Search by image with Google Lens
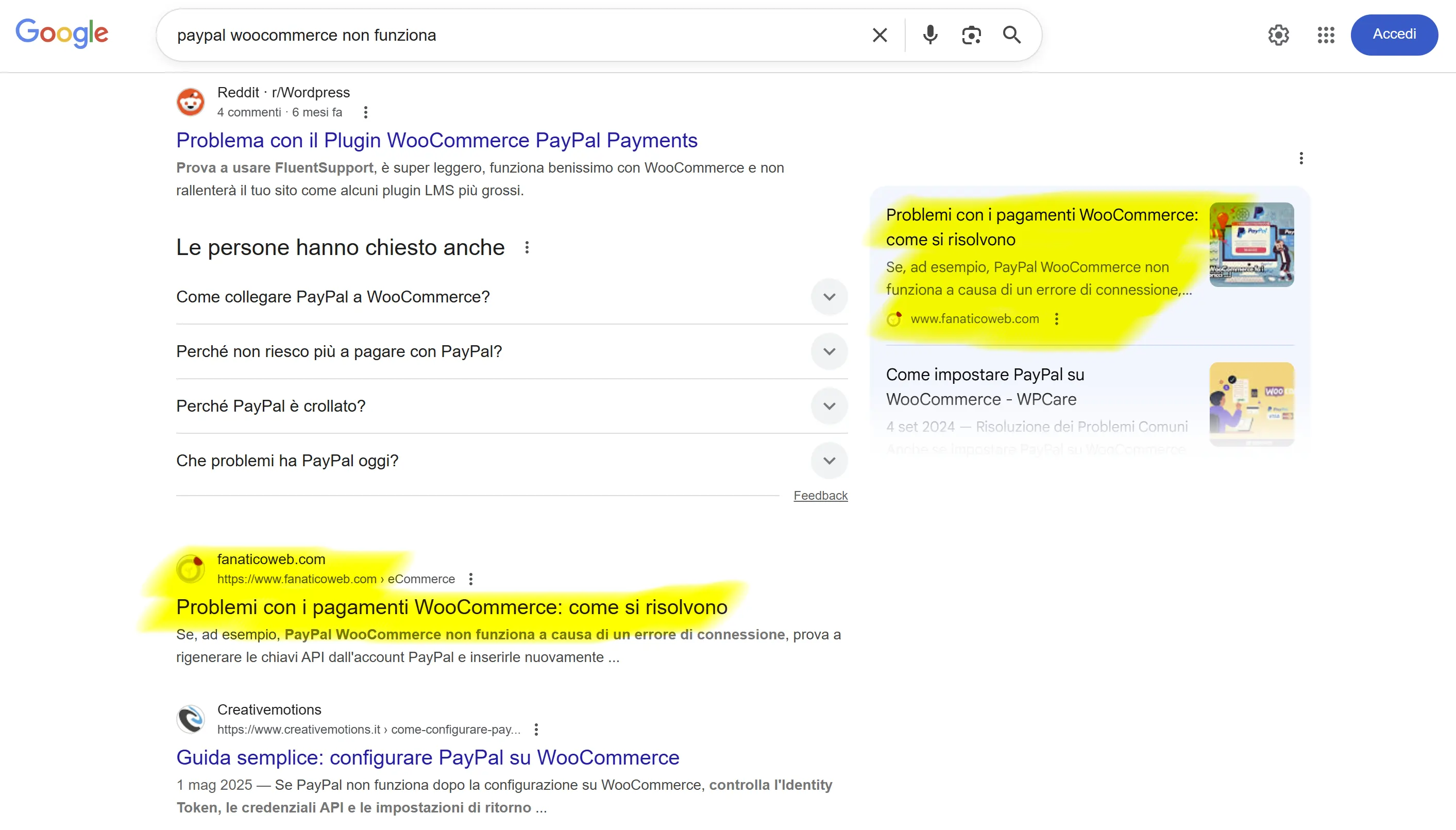This screenshot has width=1456, height=830. click(x=971, y=35)
